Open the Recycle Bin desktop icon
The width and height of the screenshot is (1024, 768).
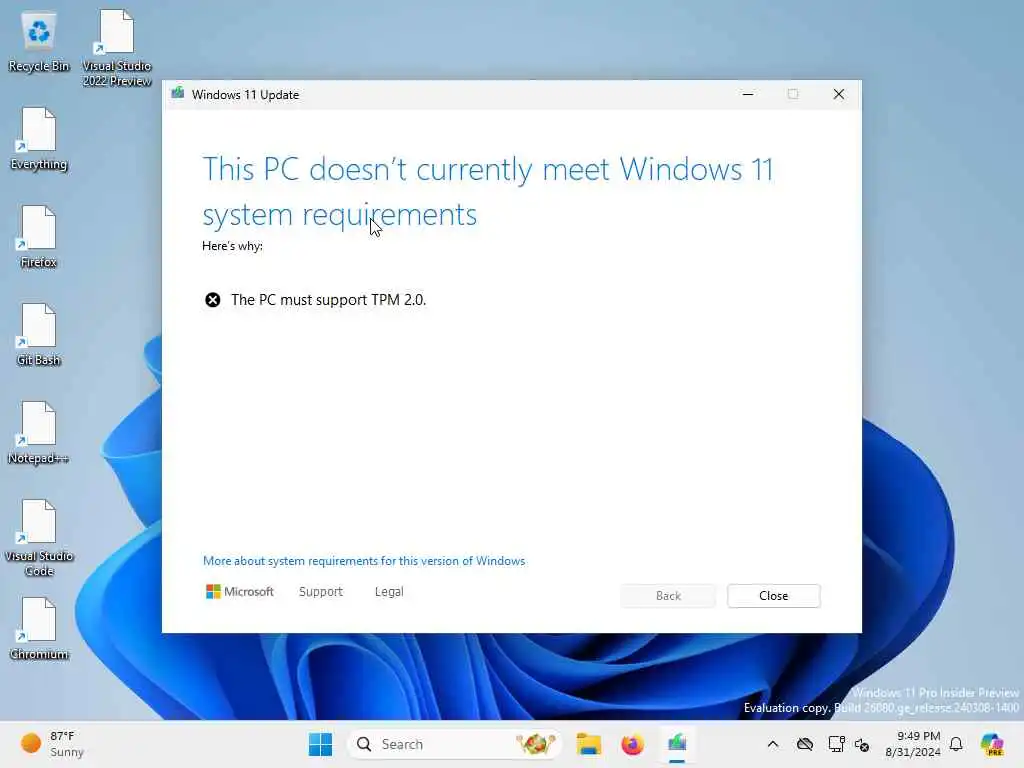[39, 41]
